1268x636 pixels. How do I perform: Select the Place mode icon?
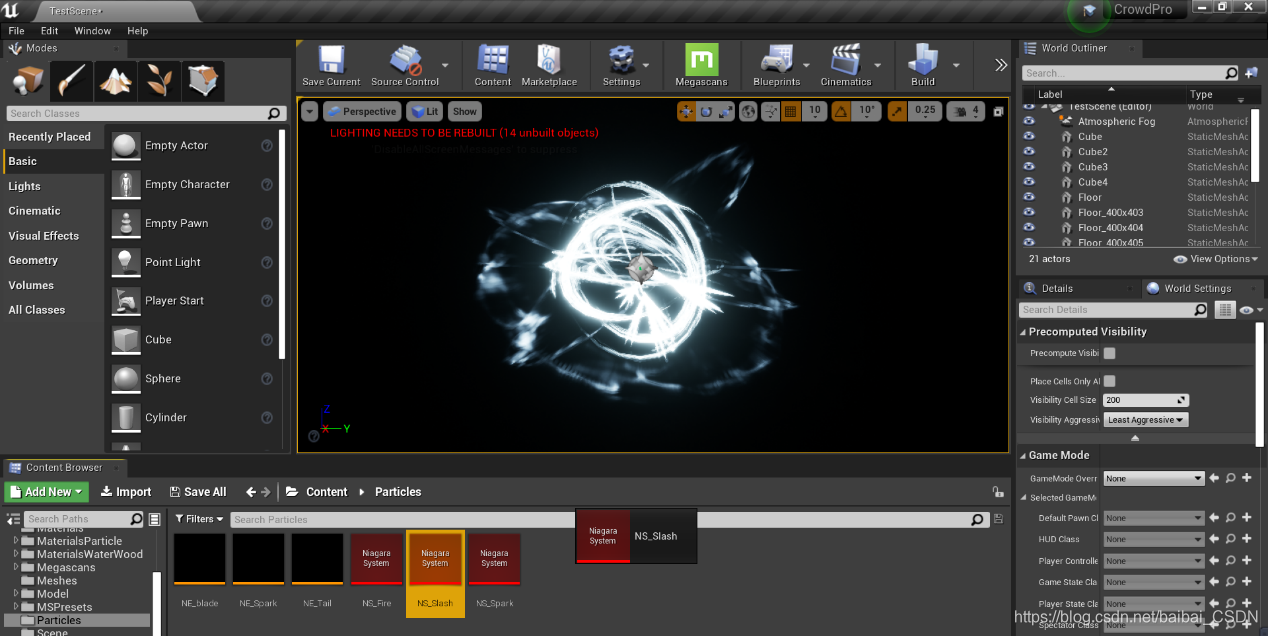point(28,81)
